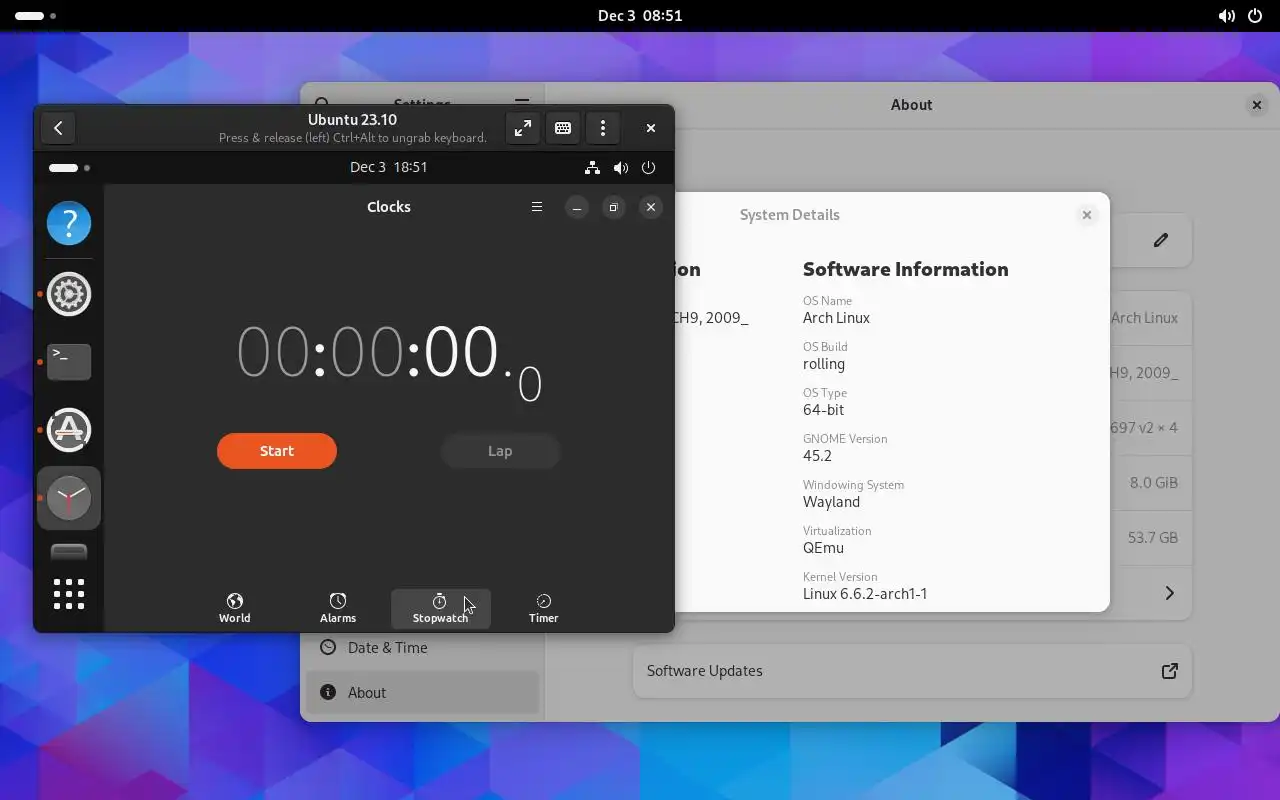This screenshot has height=800, width=1280.
Task: Close the Ubuntu 23.10 Boxes window
Action: pos(651,128)
